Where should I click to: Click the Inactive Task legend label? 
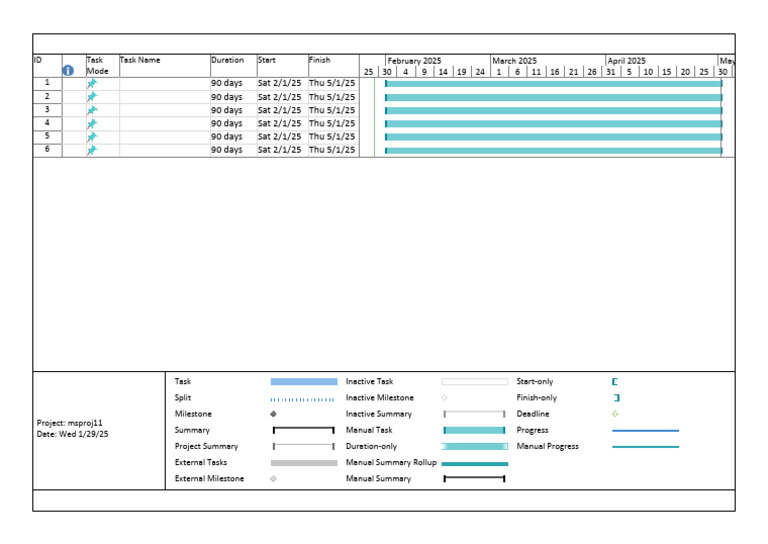point(369,381)
